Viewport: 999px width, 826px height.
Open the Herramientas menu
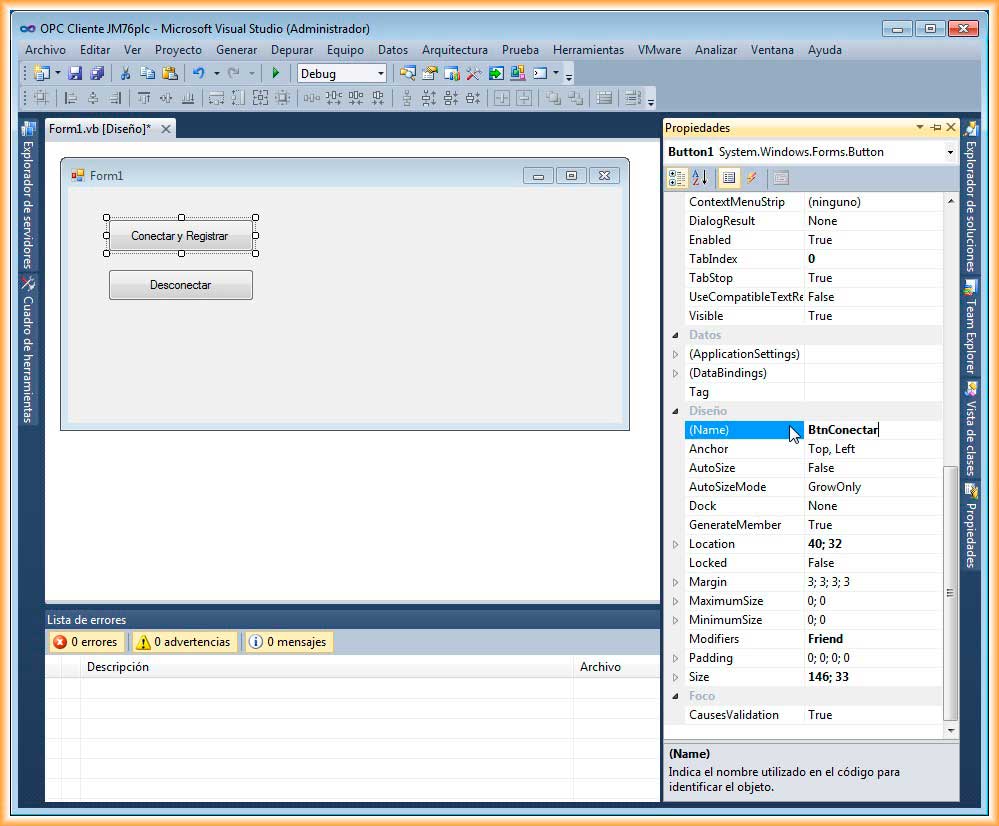(x=588, y=49)
